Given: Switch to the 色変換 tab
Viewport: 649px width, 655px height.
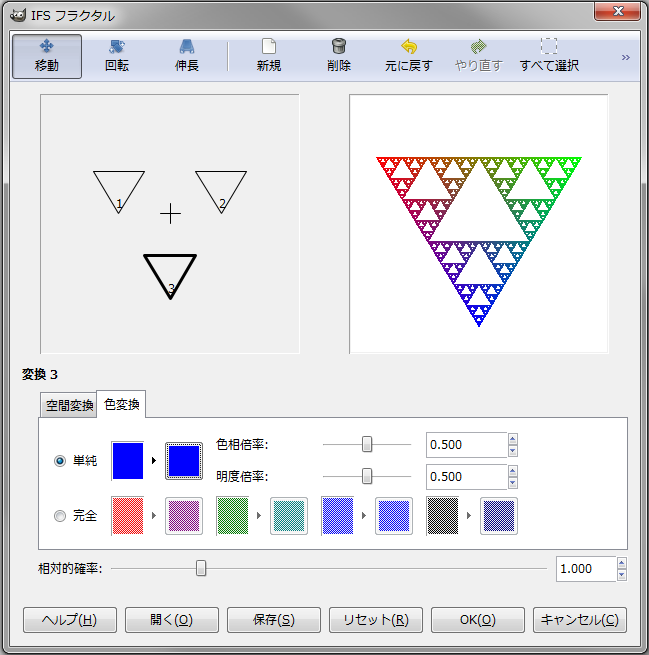Looking at the screenshot, I should 122,404.
